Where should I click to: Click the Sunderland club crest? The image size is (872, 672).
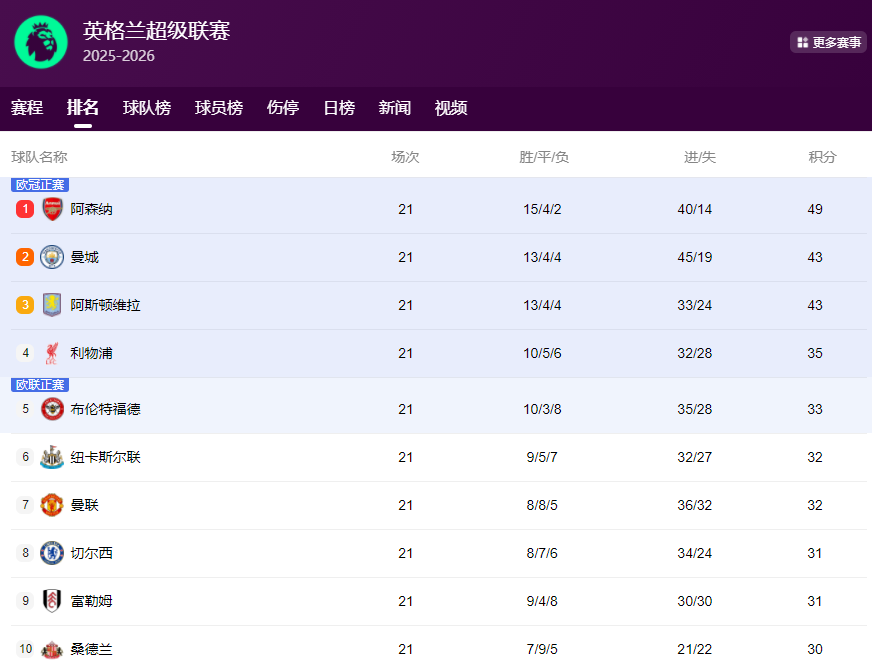point(52,649)
